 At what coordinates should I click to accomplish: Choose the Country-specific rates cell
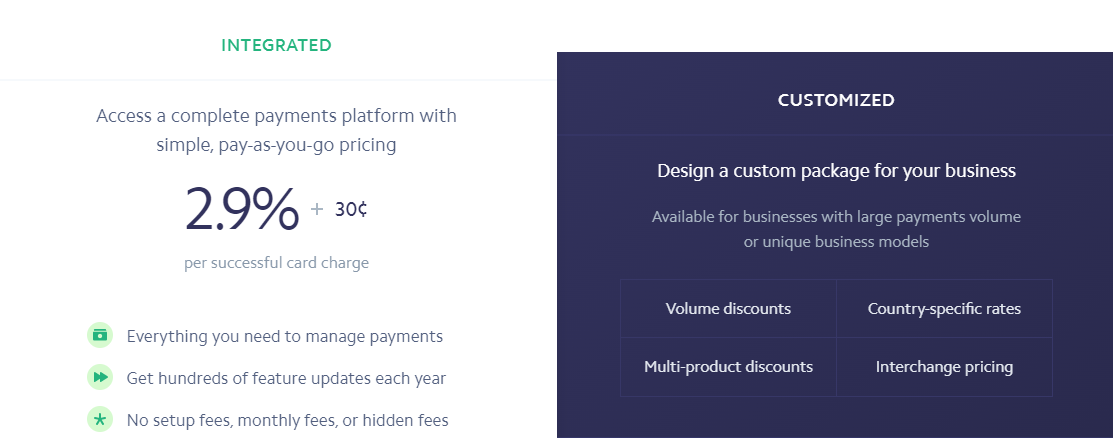tap(944, 309)
